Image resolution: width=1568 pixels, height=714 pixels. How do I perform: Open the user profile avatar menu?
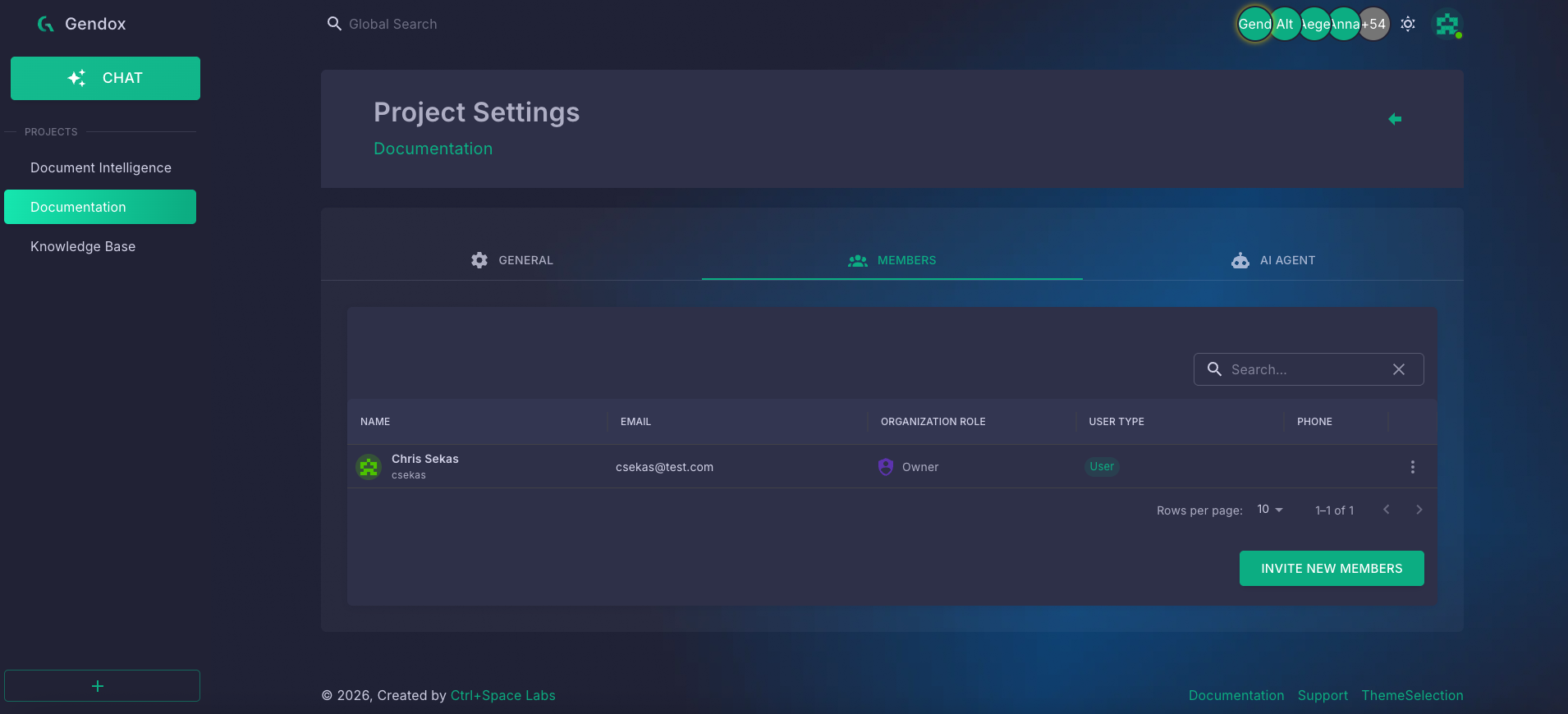(1447, 24)
